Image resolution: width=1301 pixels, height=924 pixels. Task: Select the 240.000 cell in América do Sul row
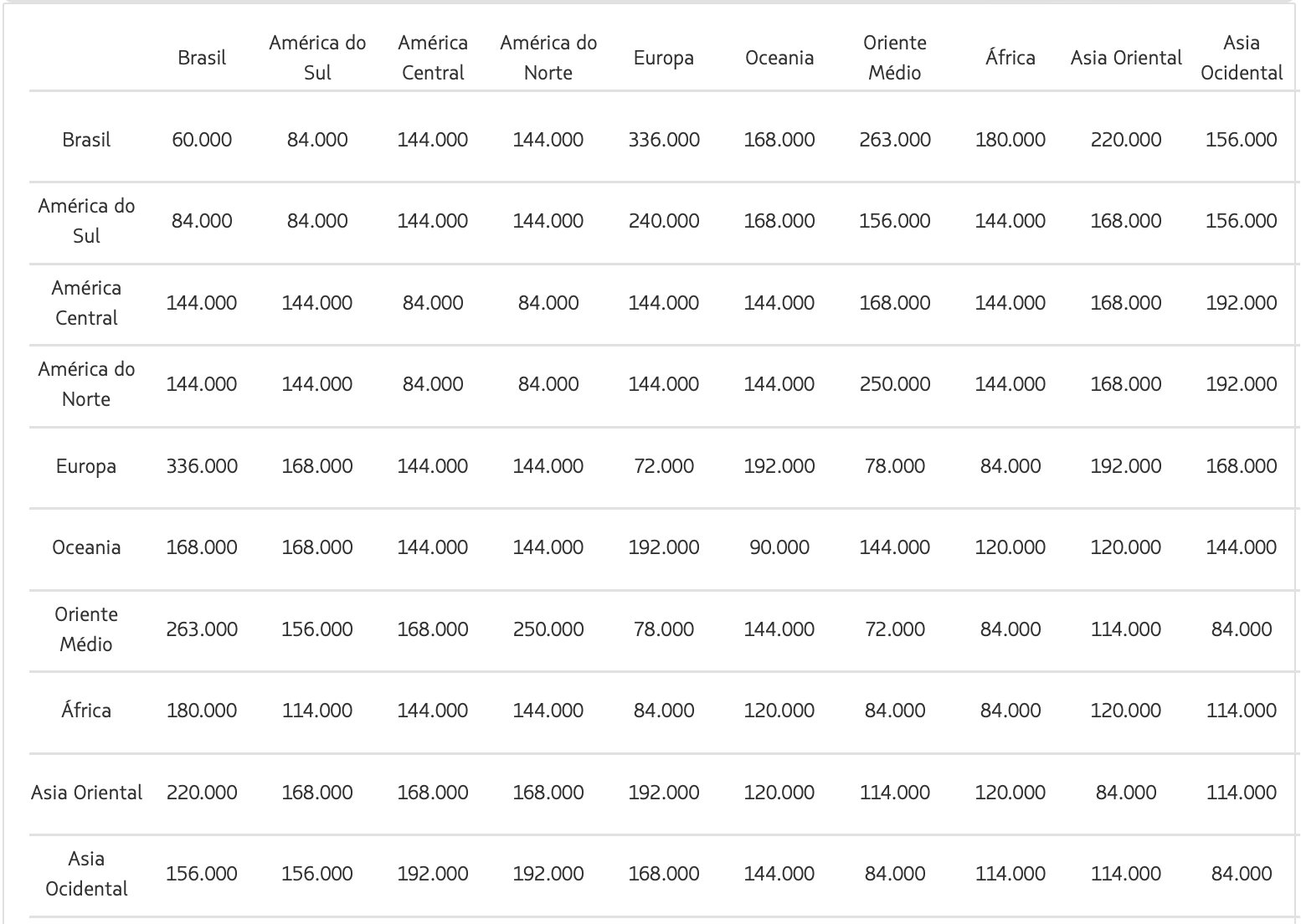coord(664,221)
